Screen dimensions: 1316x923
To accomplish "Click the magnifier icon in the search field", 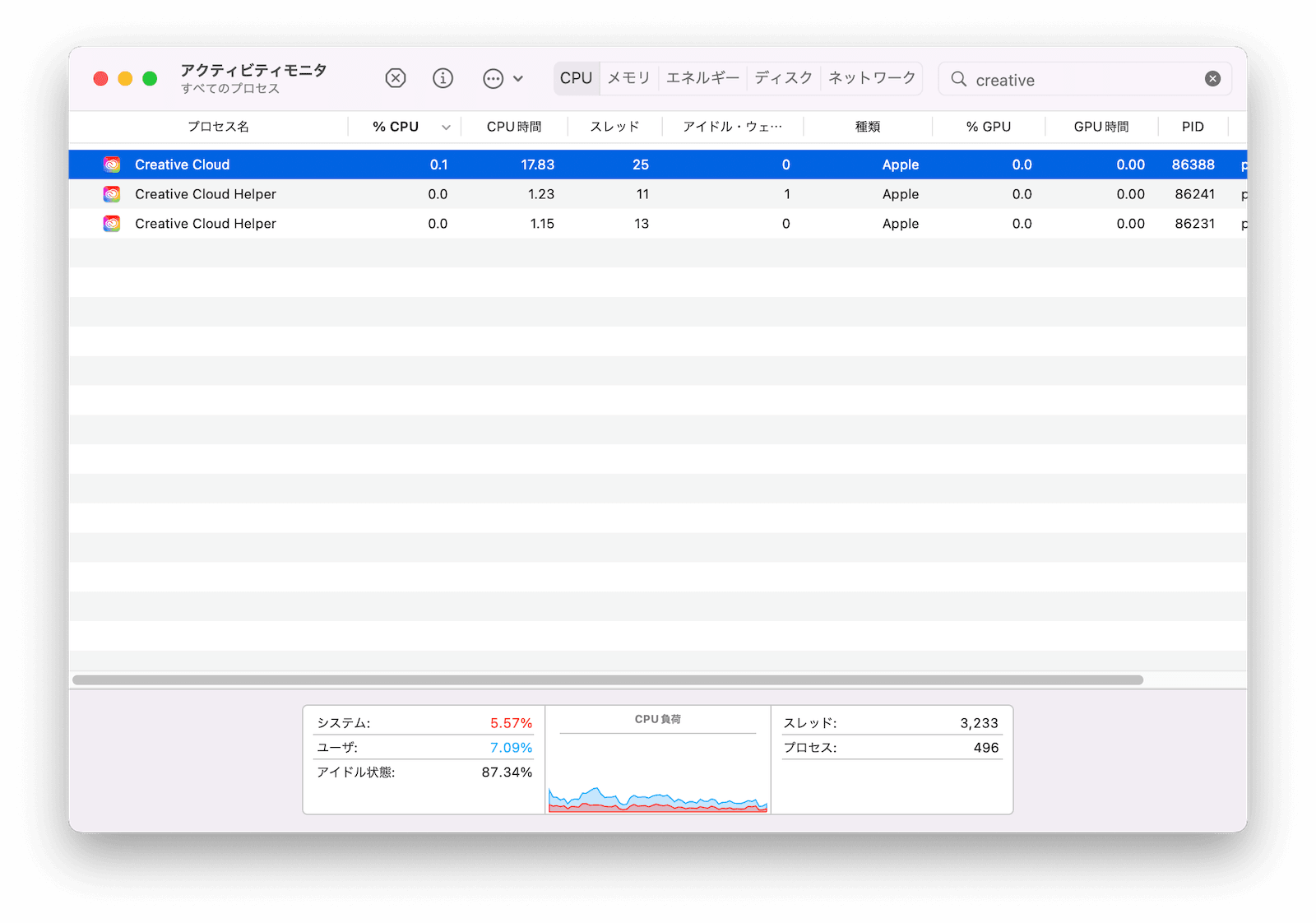I will pos(959,79).
